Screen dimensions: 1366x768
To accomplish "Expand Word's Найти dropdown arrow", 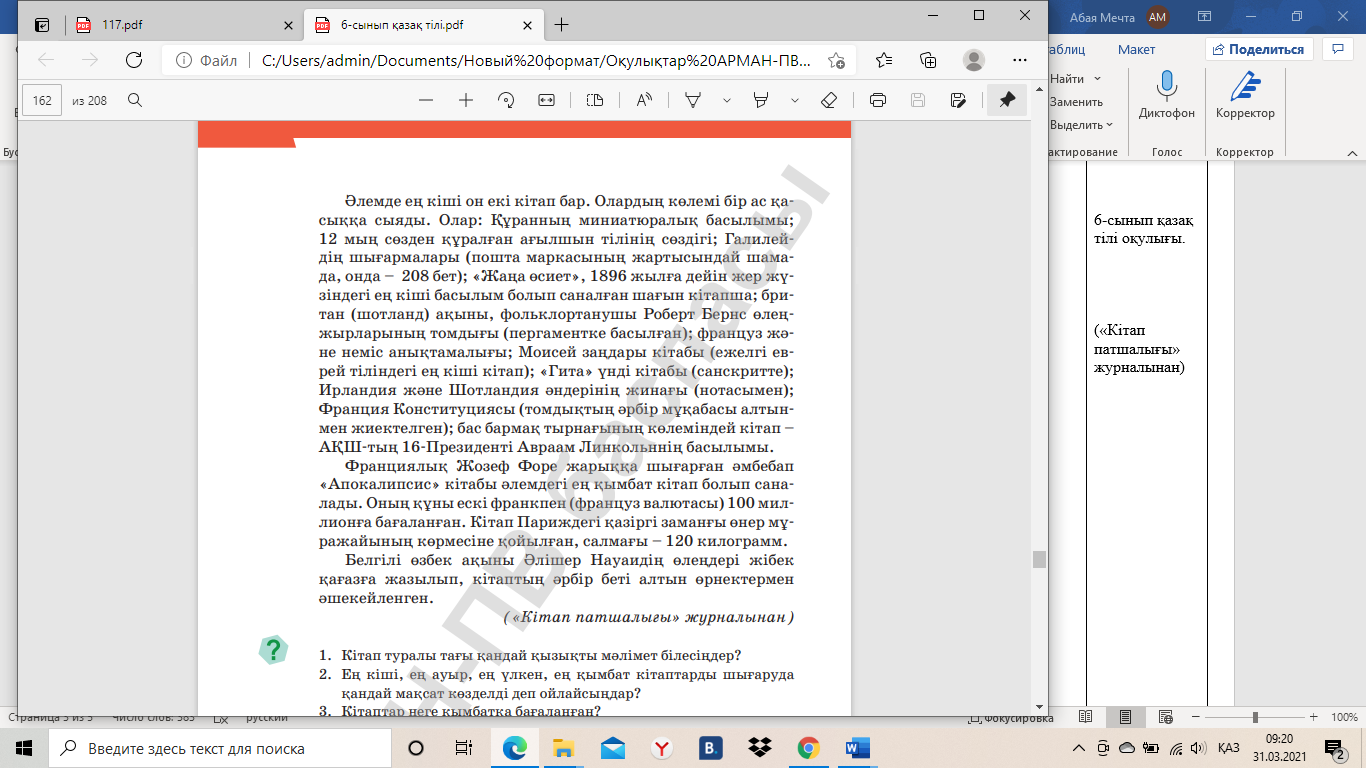I will tap(1097, 79).
